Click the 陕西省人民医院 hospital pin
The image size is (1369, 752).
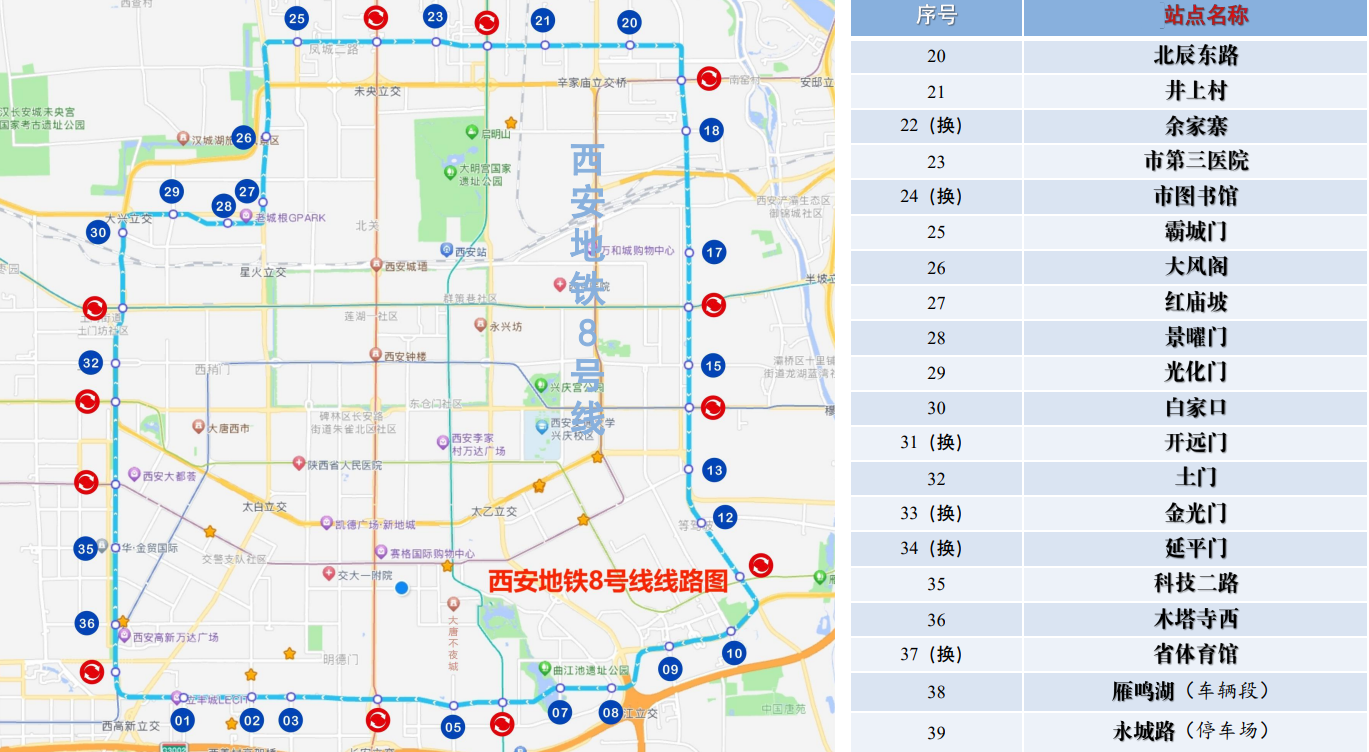[298, 463]
